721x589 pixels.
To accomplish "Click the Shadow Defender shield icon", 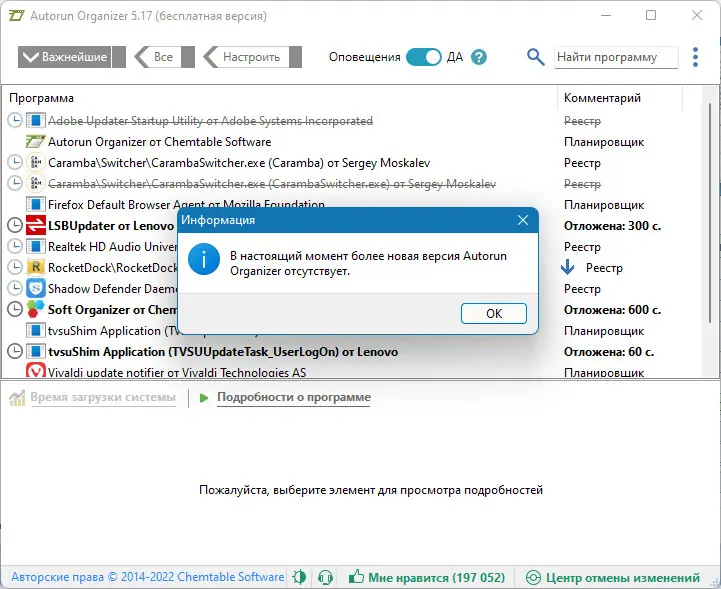I will pos(35,289).
